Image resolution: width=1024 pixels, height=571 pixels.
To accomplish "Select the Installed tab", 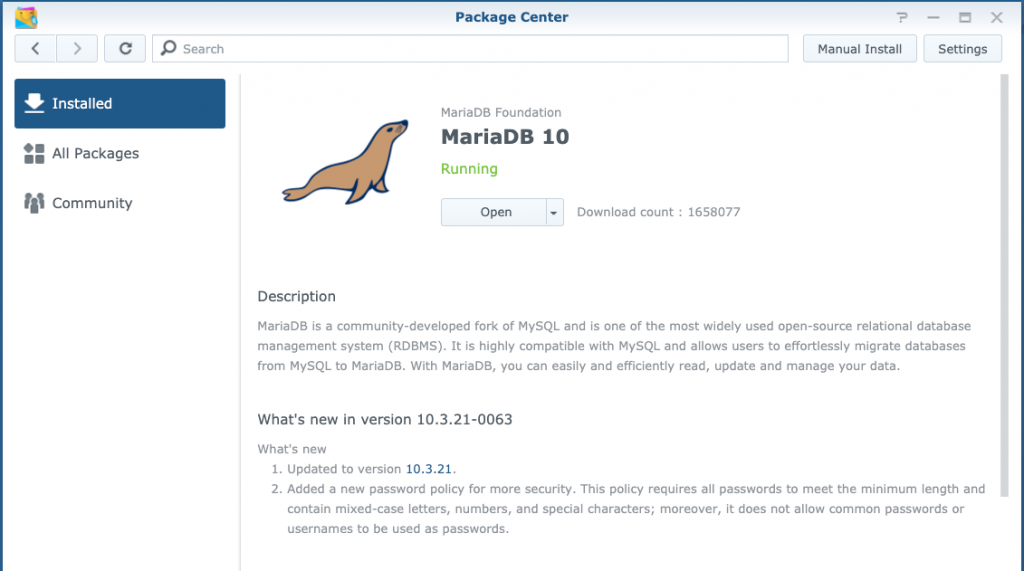I will coord(120,103).
